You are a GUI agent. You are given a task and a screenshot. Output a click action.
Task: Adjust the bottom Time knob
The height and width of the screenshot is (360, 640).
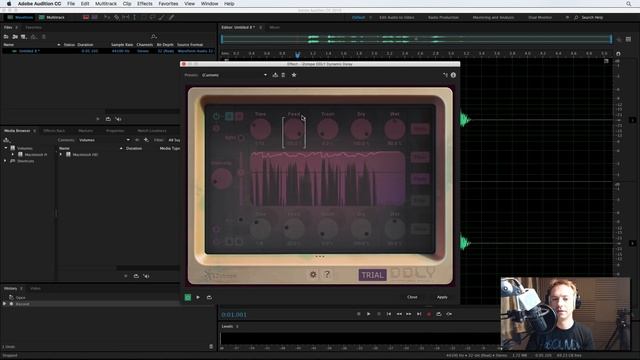(x=260, y=229)
